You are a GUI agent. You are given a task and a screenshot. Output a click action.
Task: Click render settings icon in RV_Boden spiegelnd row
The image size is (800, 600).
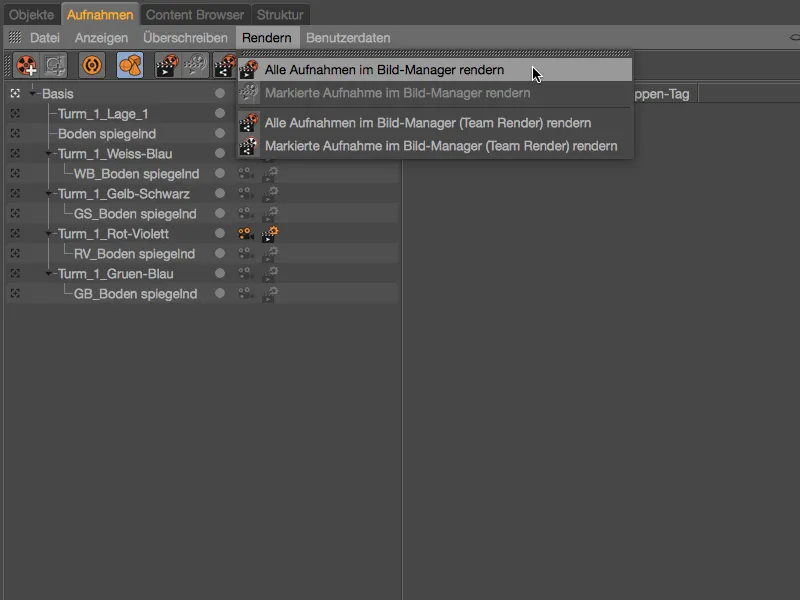[x=270, y=254]
